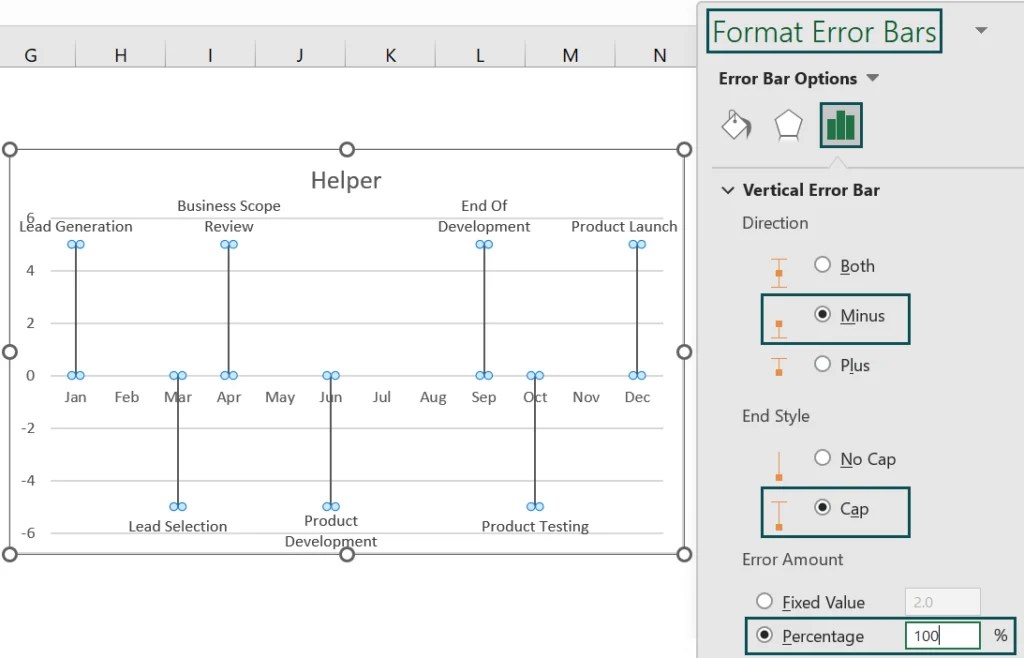Select the Both direction radio button
This screenshot has height=658, width=1024.
coord(825,266)
